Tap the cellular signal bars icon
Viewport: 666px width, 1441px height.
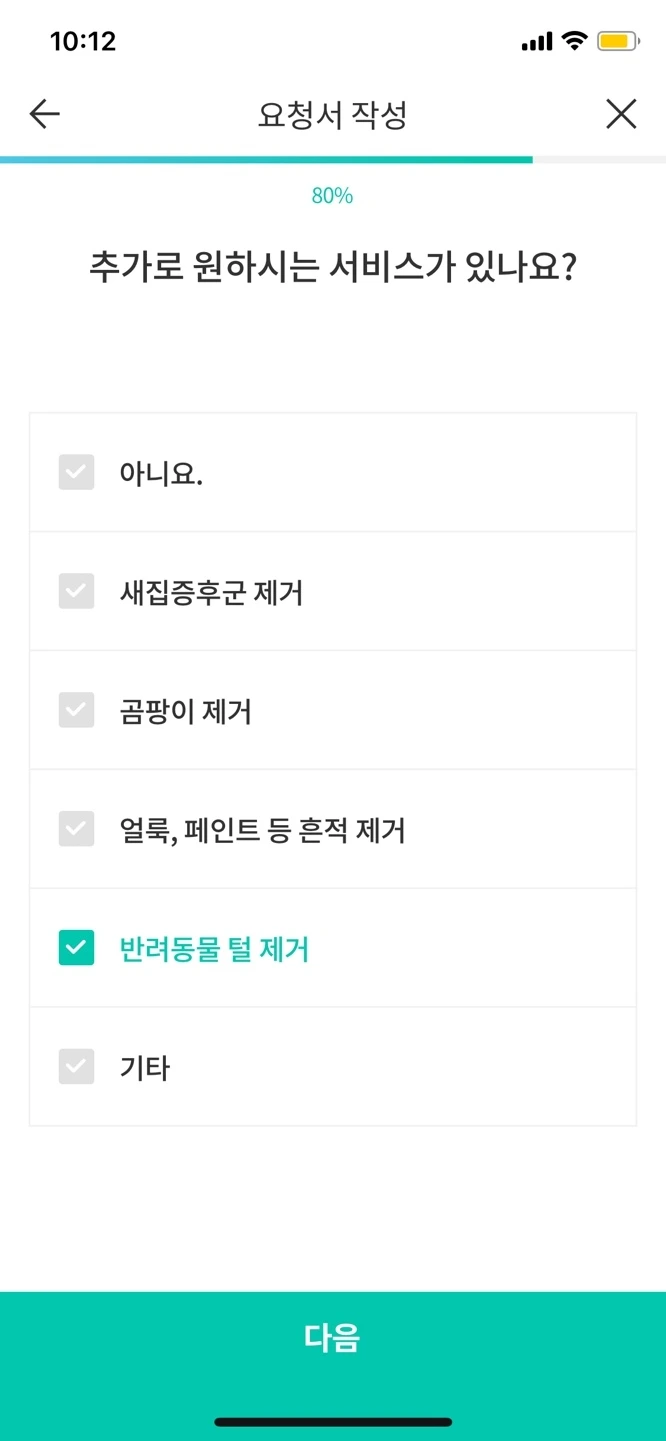(535, 40)
